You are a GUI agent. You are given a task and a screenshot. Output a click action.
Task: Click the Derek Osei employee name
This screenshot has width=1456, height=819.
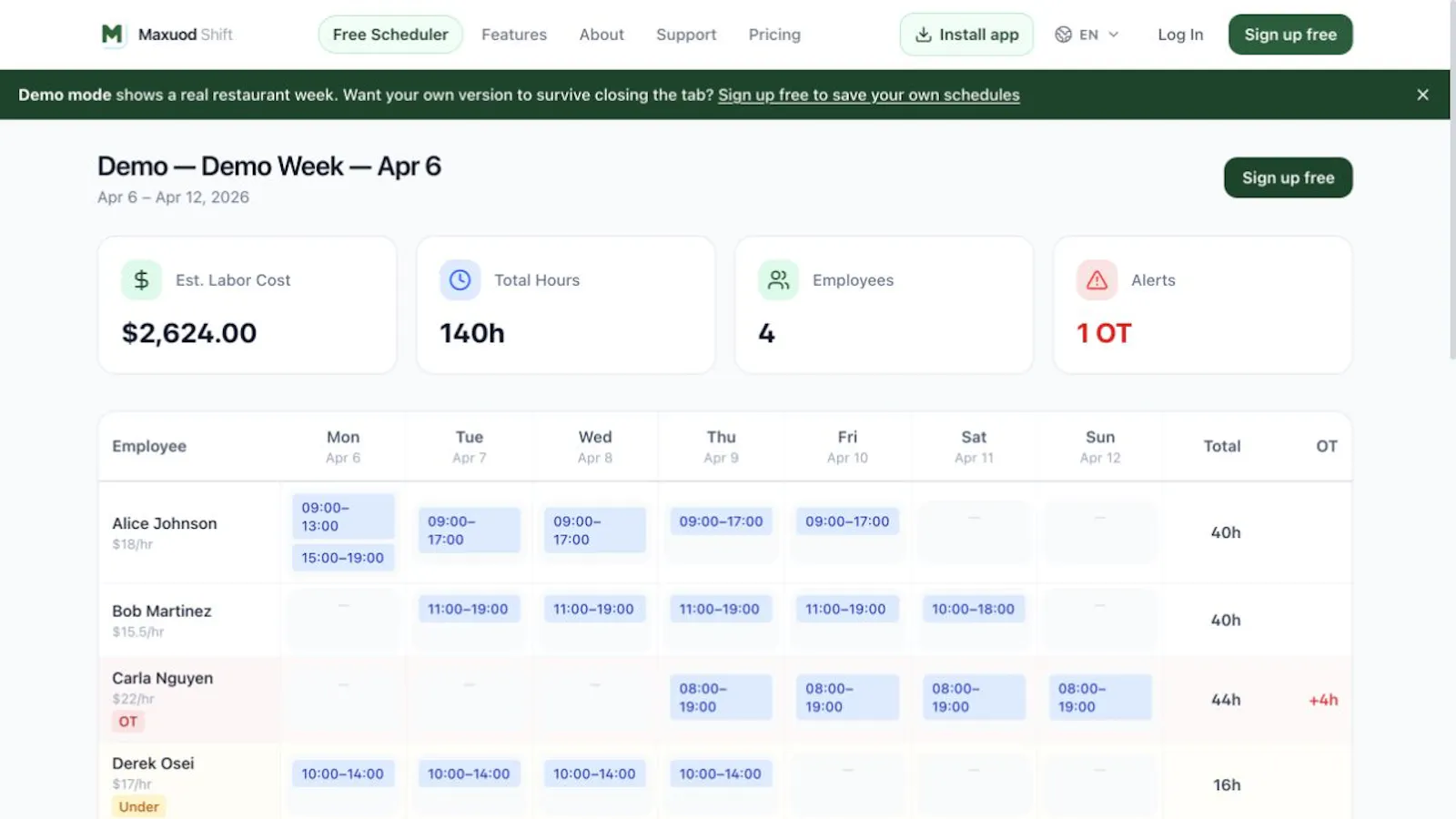pos(153,763)
